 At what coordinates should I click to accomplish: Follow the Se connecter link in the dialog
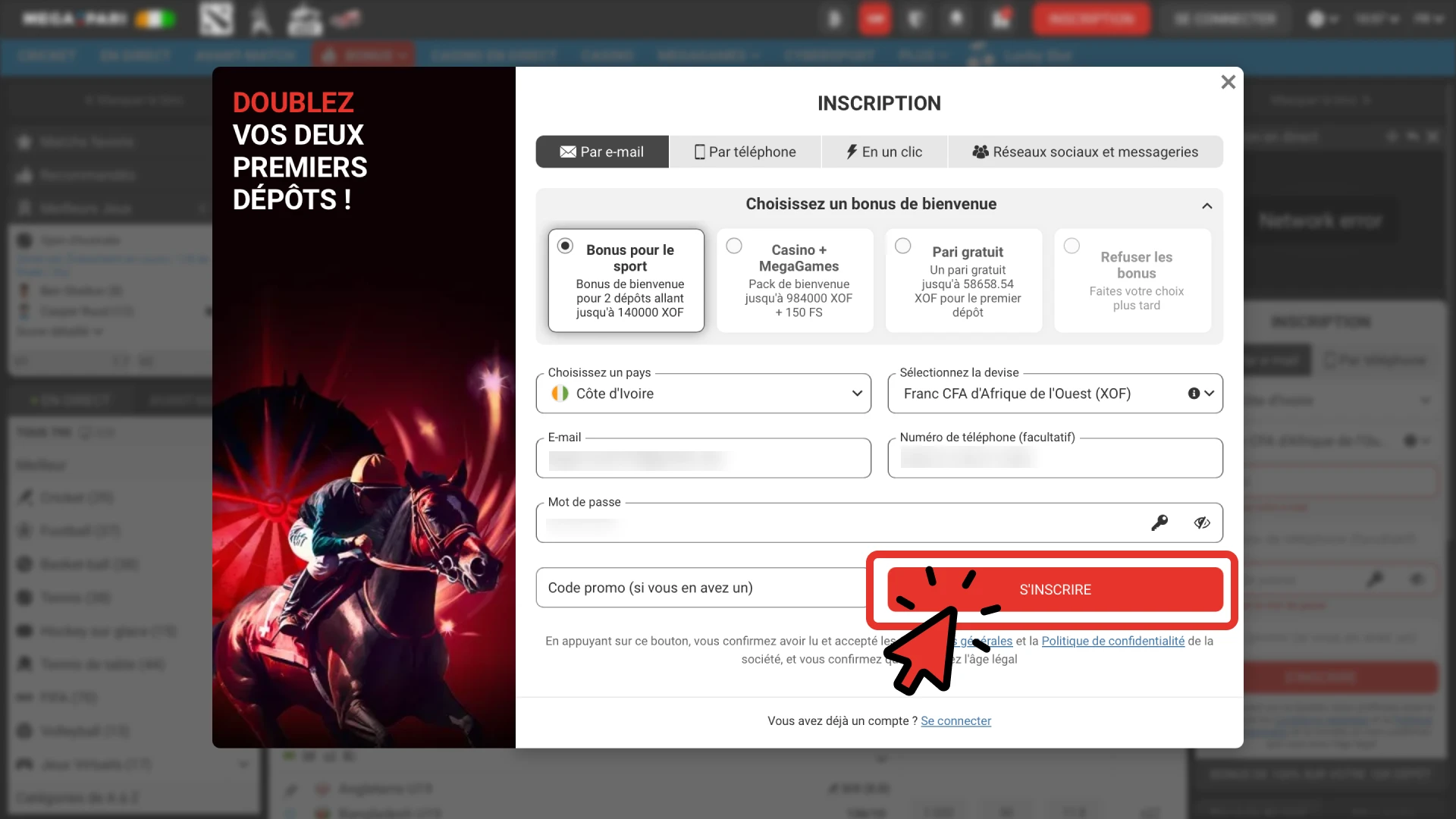955,720
